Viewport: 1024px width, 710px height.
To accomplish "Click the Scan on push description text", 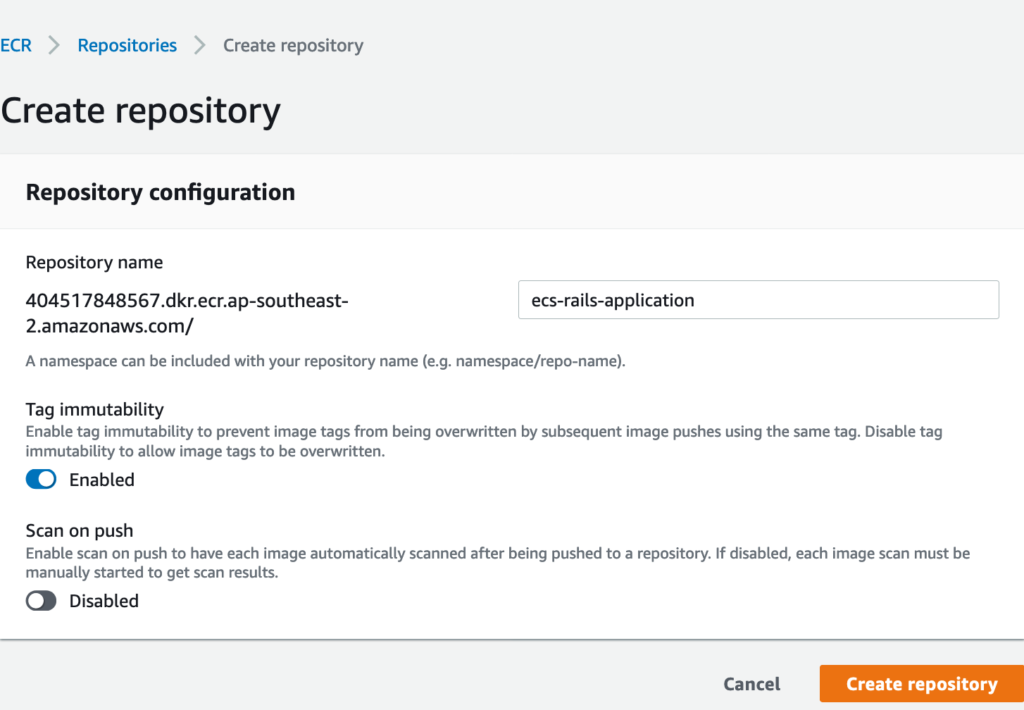I will coord(498,563).
